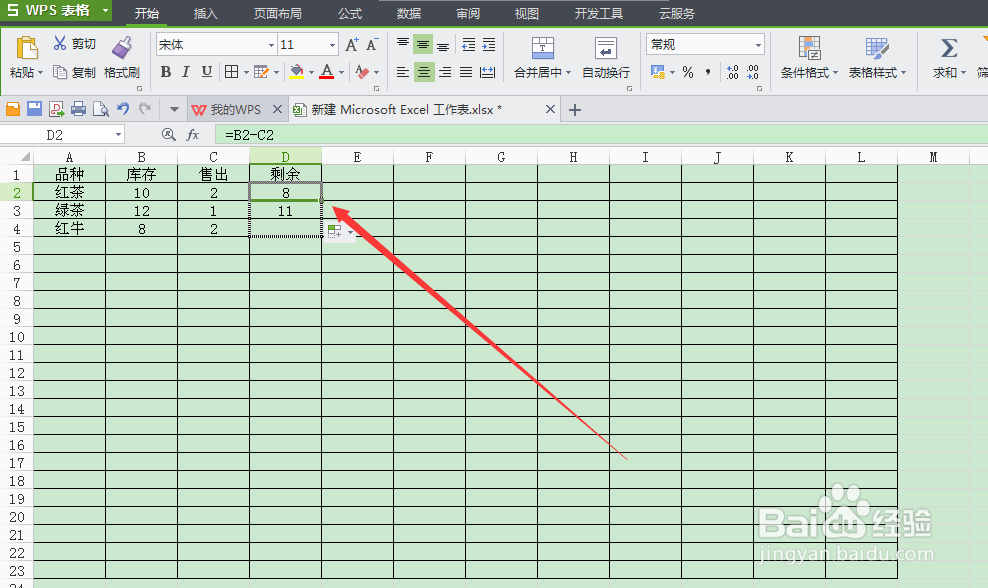
Task: Click the undo arrow icon
Action: point(124,109)
